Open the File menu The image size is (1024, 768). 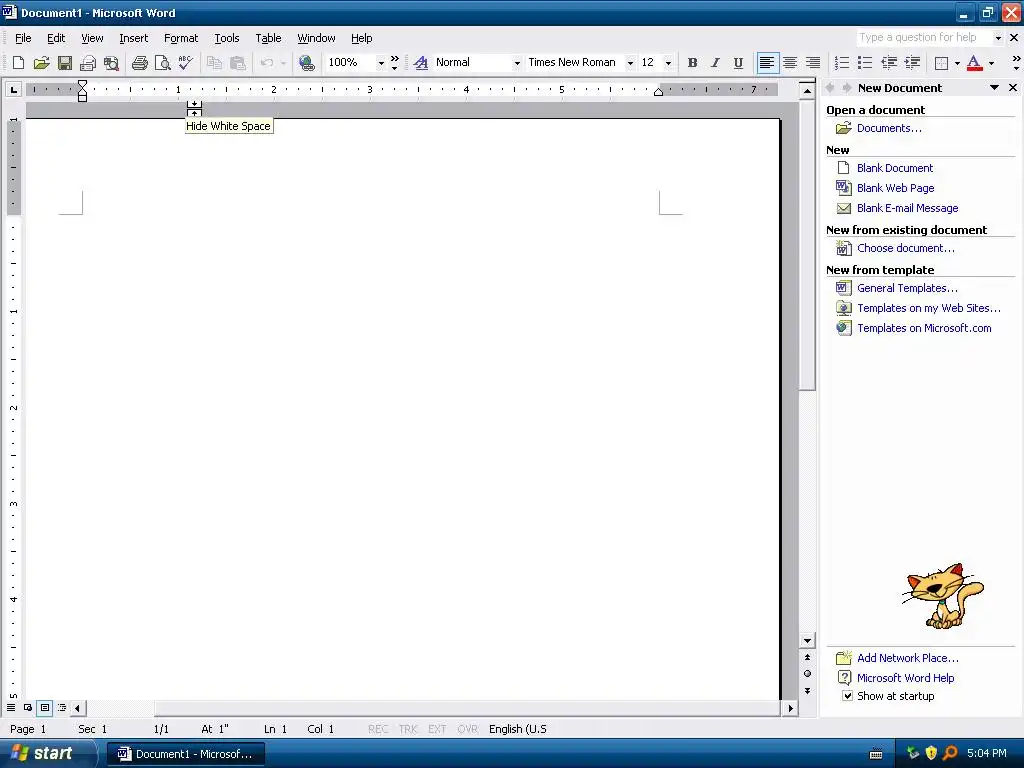(x=23, y=38)
